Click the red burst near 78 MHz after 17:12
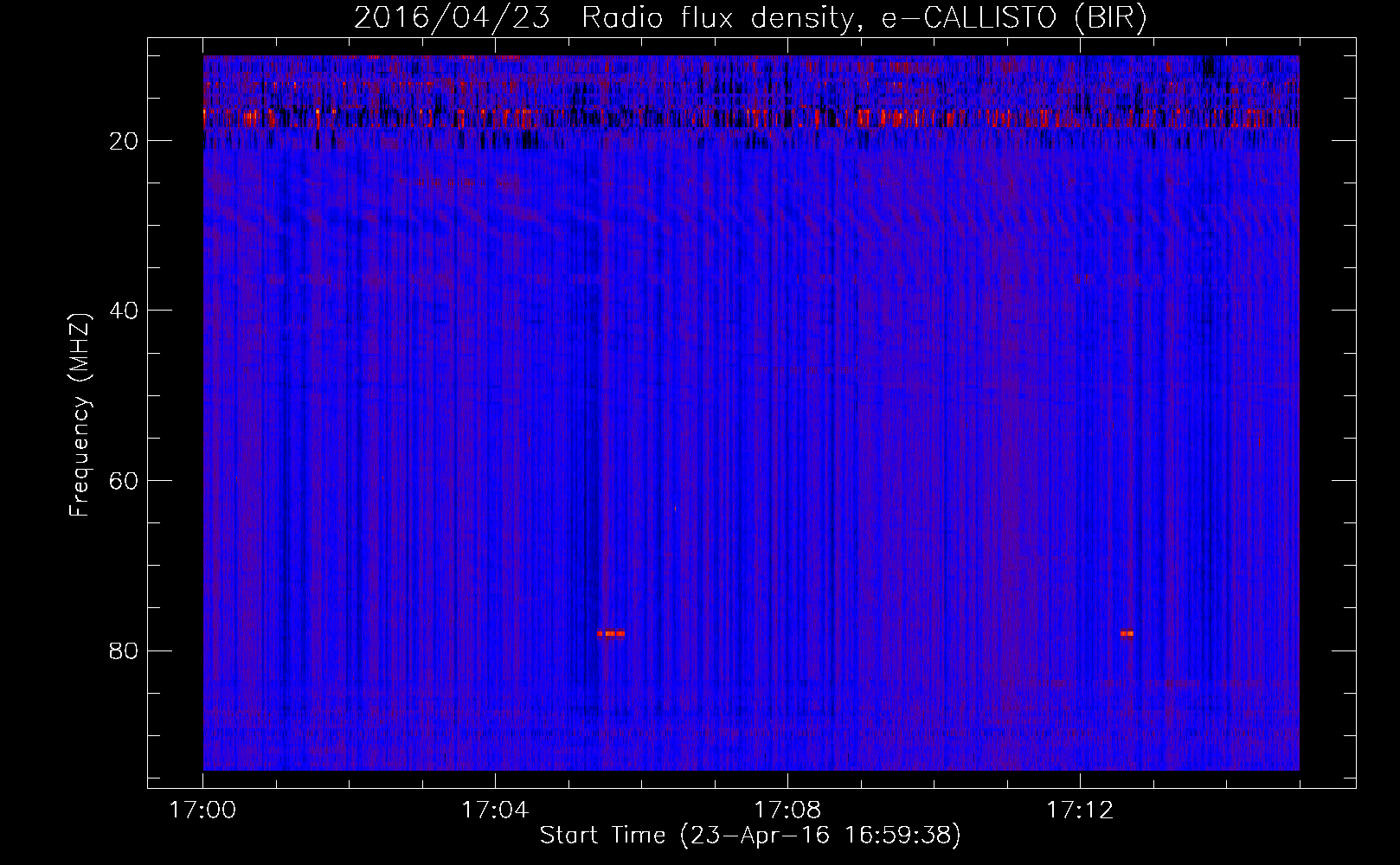 click(1127, 633)
